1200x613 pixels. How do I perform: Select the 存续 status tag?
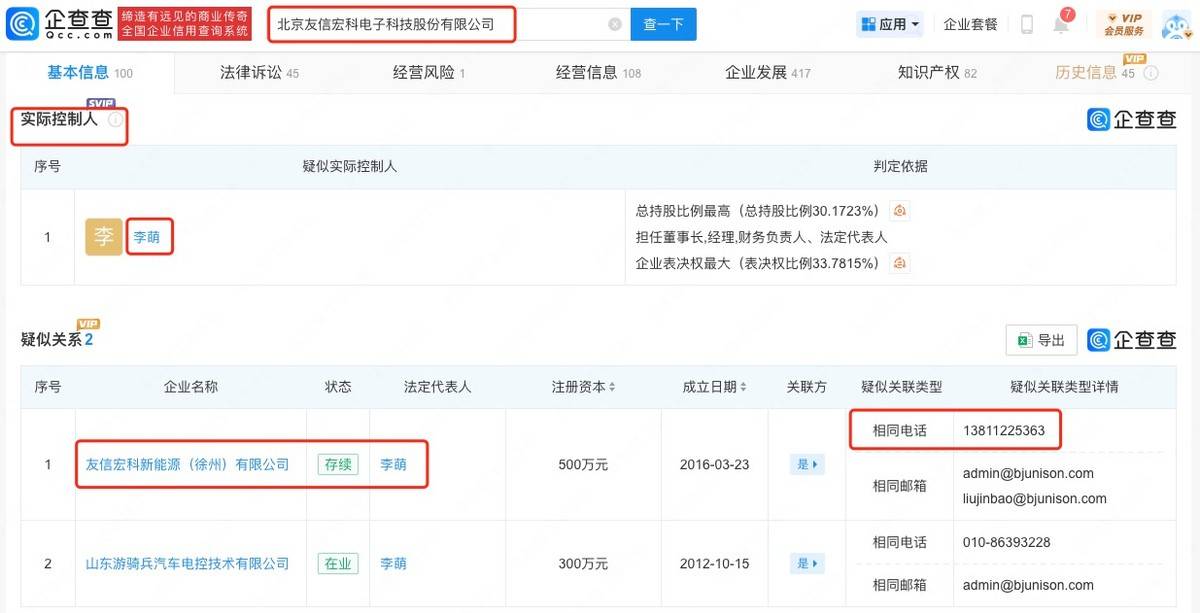pos(338,465)
